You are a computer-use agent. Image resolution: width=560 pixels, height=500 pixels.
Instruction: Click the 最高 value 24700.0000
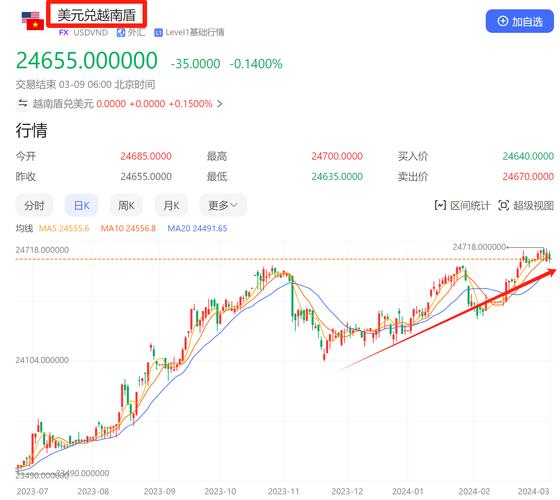click(337, 156)
